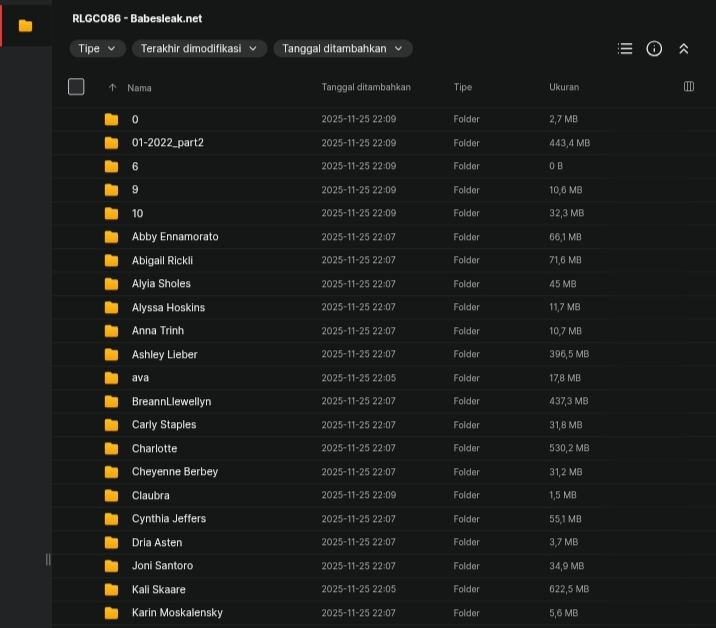The height and width of the screenshot is (628, 716).
Task: Switch to list view layout icon
Action: click(625, 48)
